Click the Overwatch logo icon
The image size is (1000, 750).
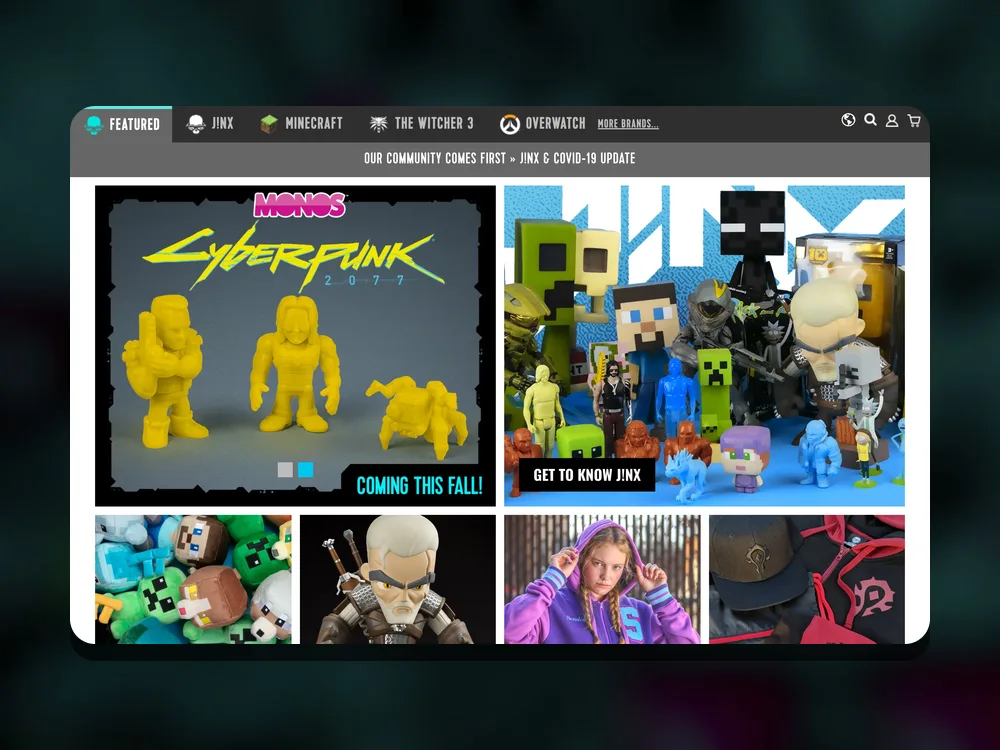[x=510, y=124]
